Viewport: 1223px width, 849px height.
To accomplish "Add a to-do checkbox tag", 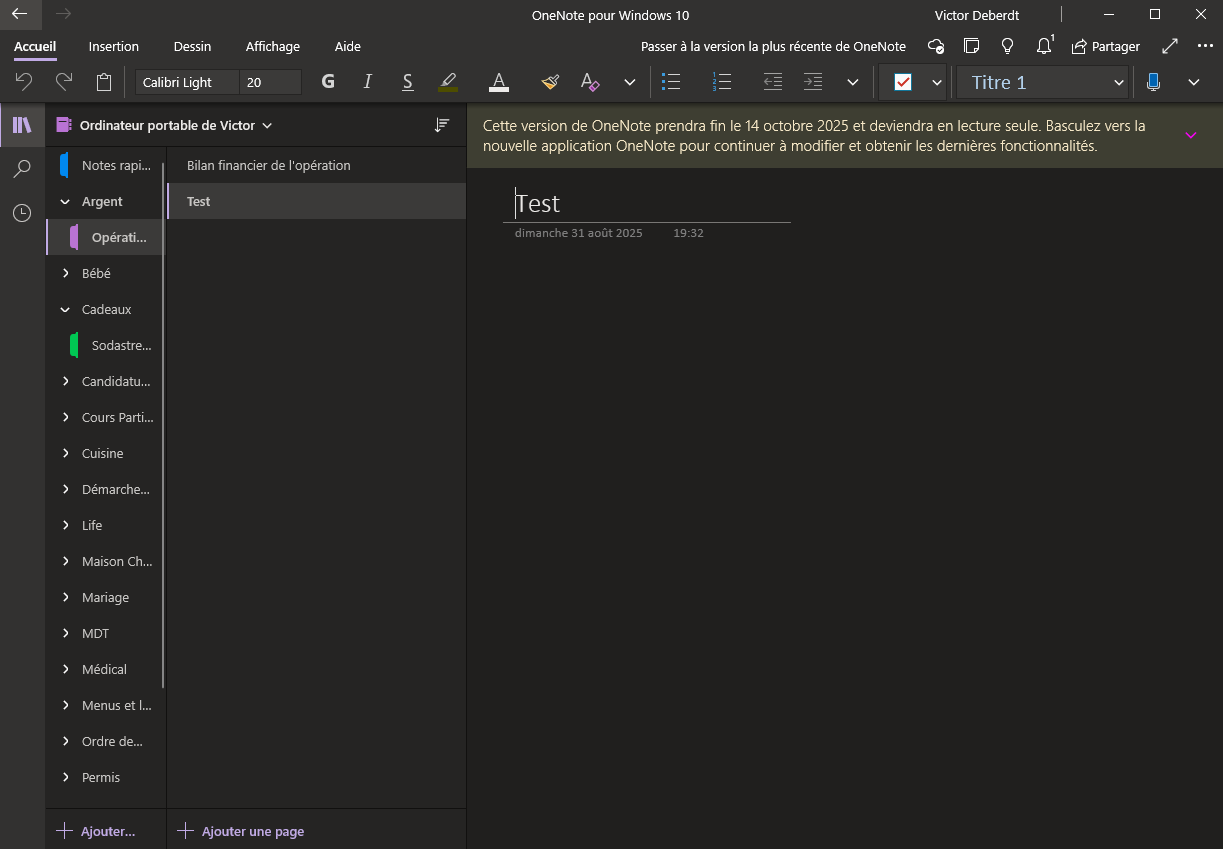I will pos(903,83).
